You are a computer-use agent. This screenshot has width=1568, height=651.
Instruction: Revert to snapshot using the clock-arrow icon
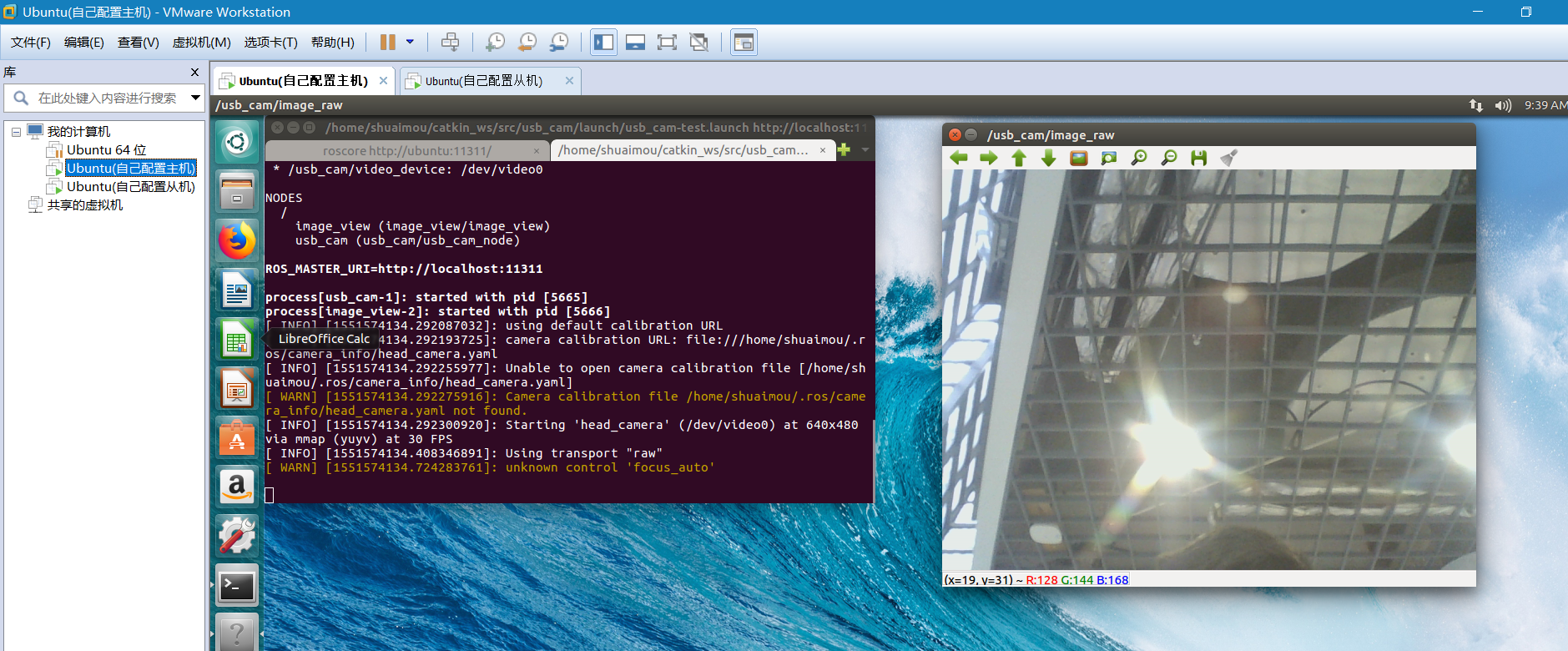click(x=527, y=42)
